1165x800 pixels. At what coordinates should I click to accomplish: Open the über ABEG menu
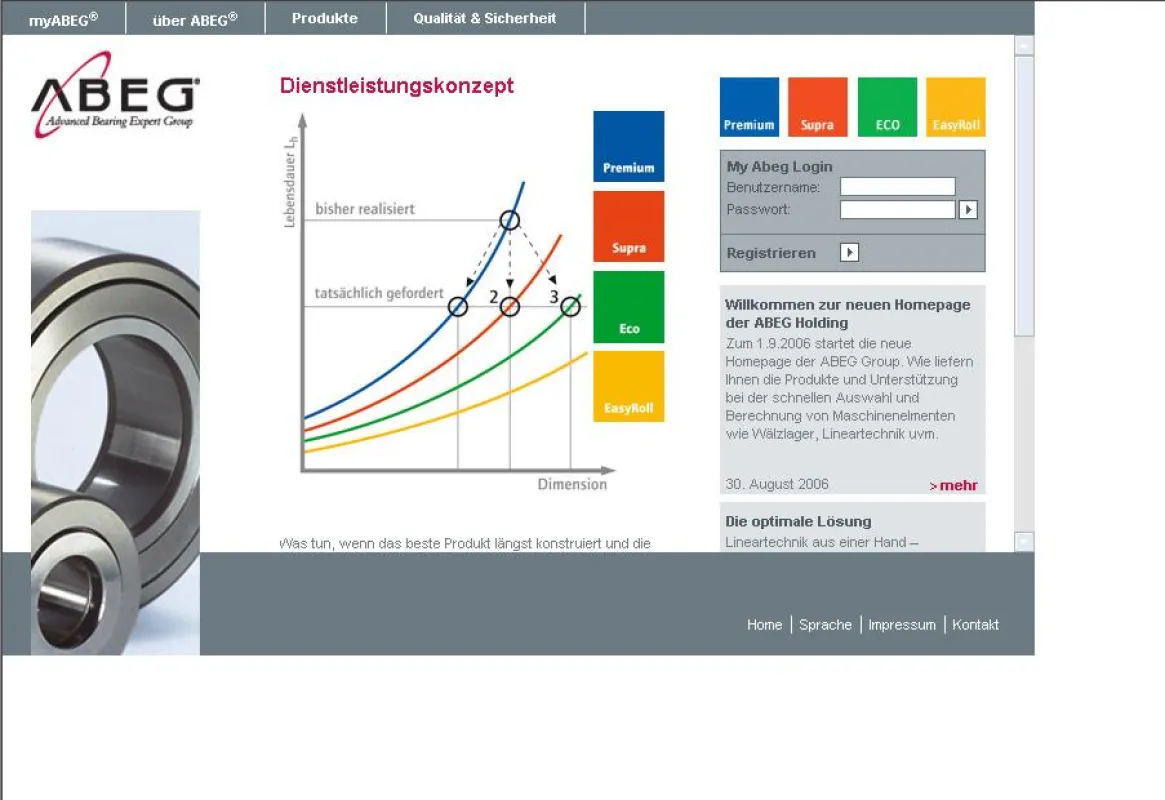pyautogui.click(x=195, y=19)
